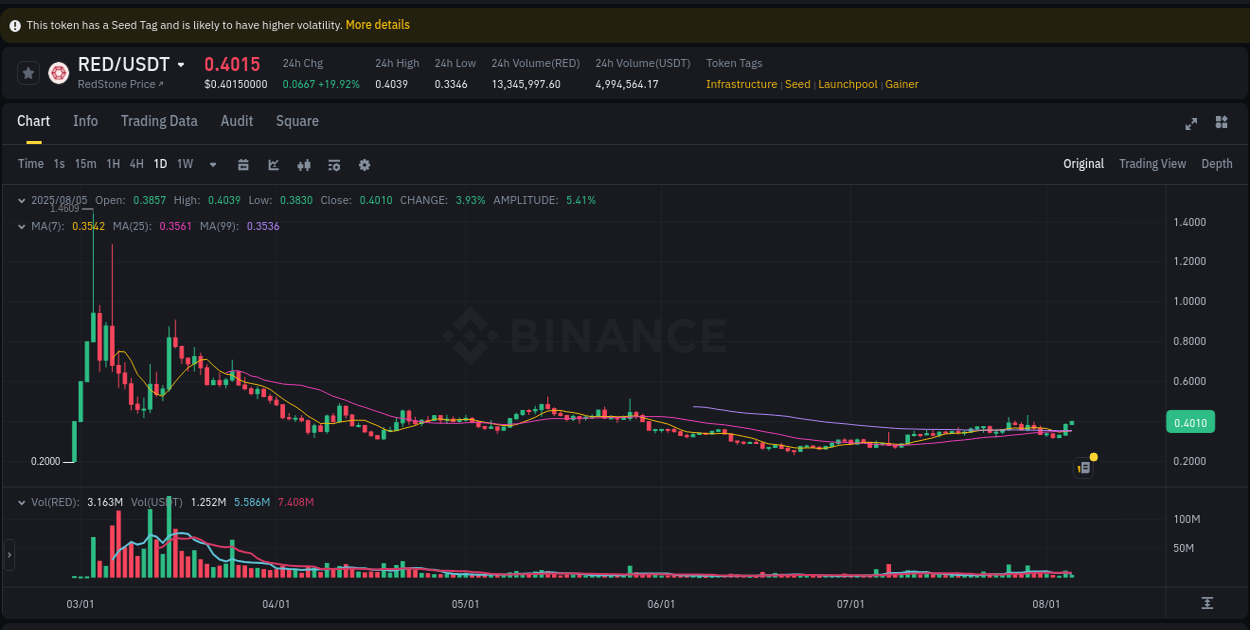
Task: Open the grid layout icon near fullscreen
Action: pyautogui.click(x=1221, y=123)
